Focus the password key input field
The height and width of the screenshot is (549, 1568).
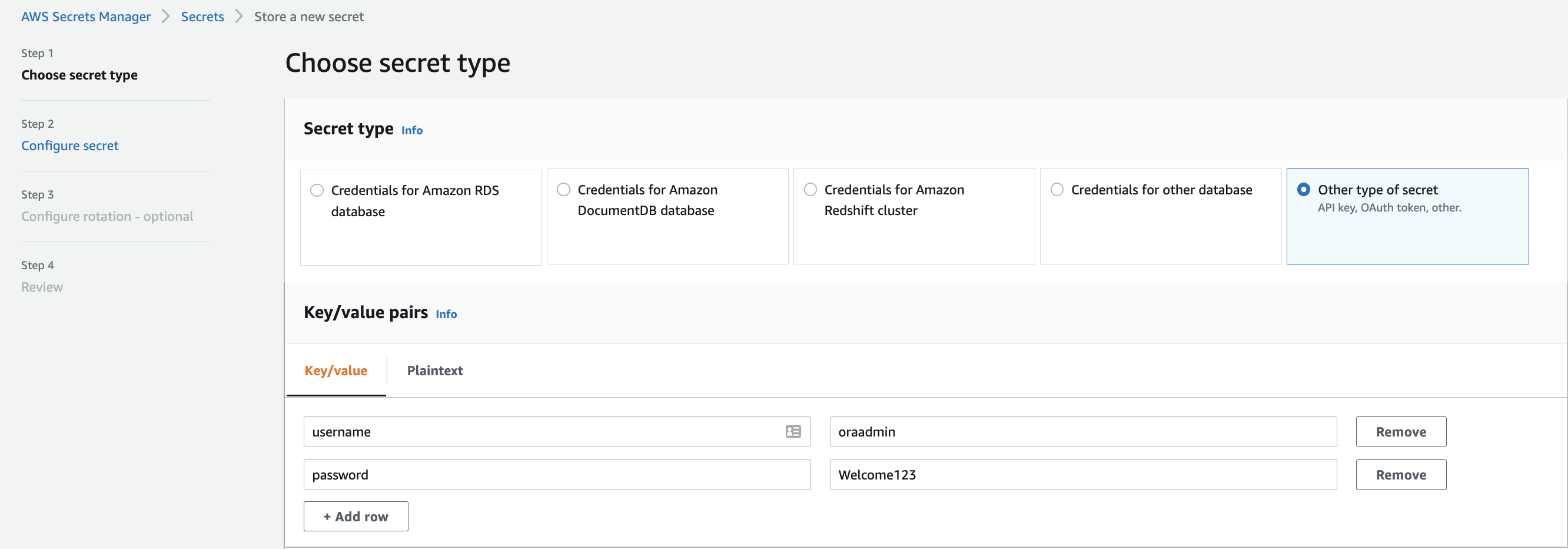(x=556, y=475)
